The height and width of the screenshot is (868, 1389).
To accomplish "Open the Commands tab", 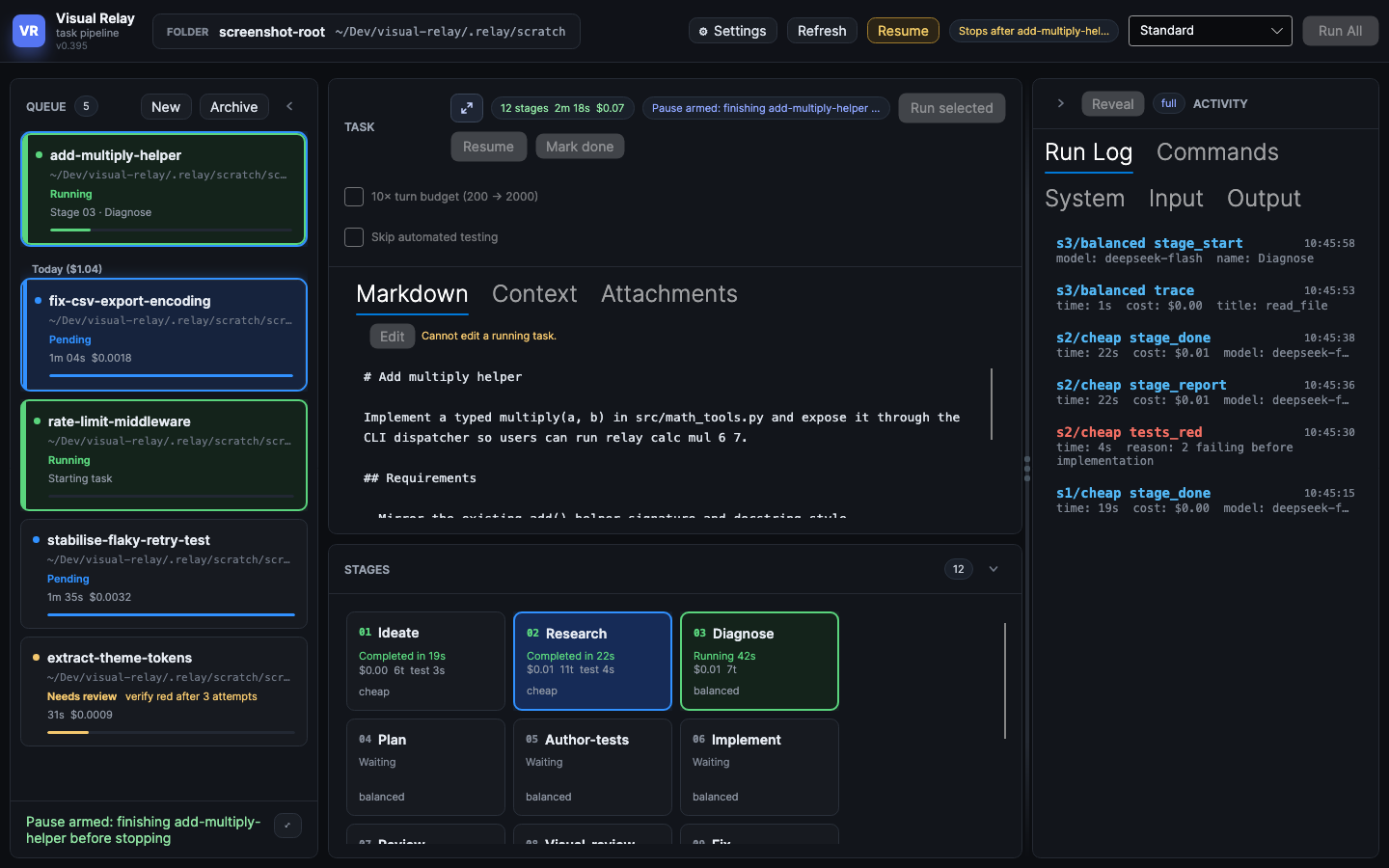I will pos(1217,152).
